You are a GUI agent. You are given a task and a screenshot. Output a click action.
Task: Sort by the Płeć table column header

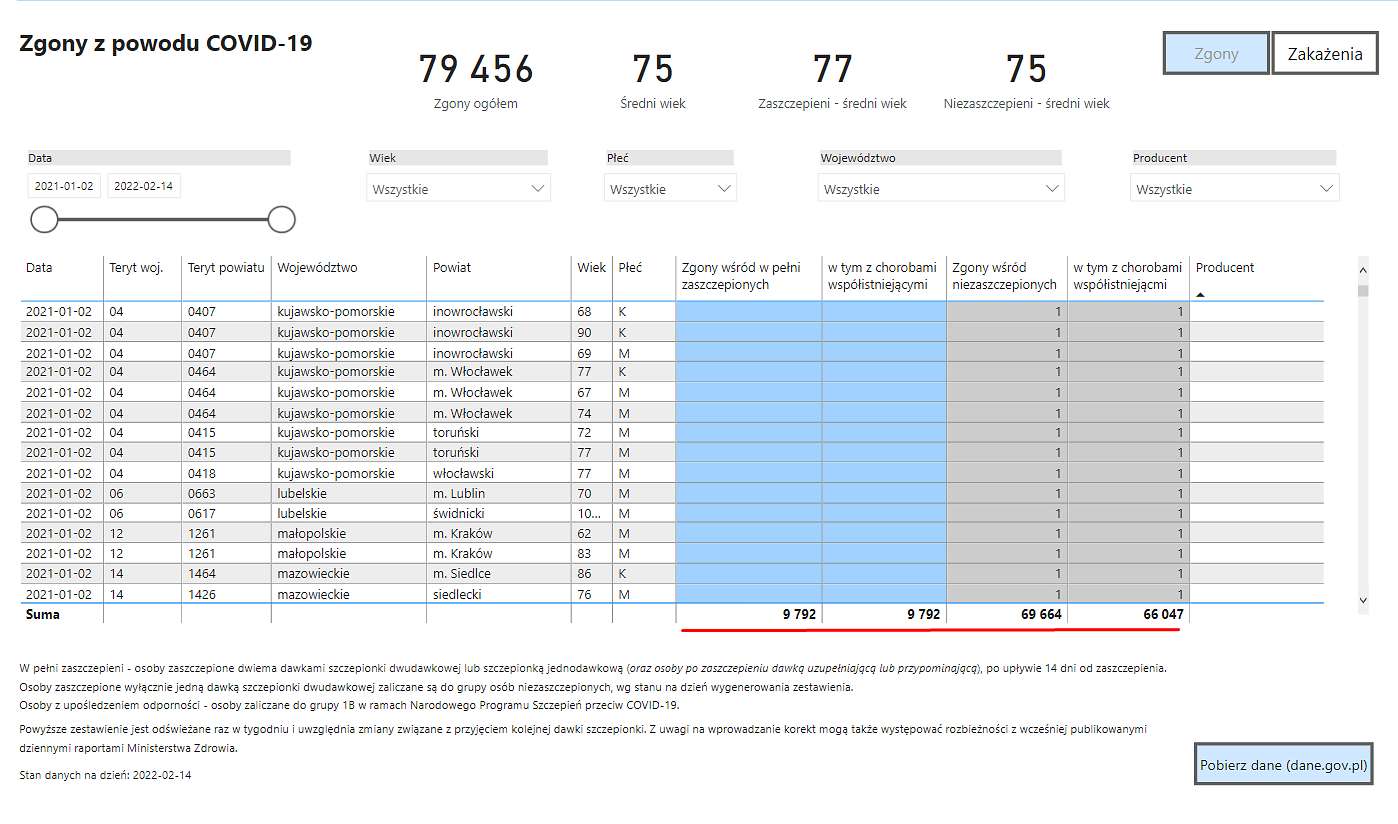(630, 268)
